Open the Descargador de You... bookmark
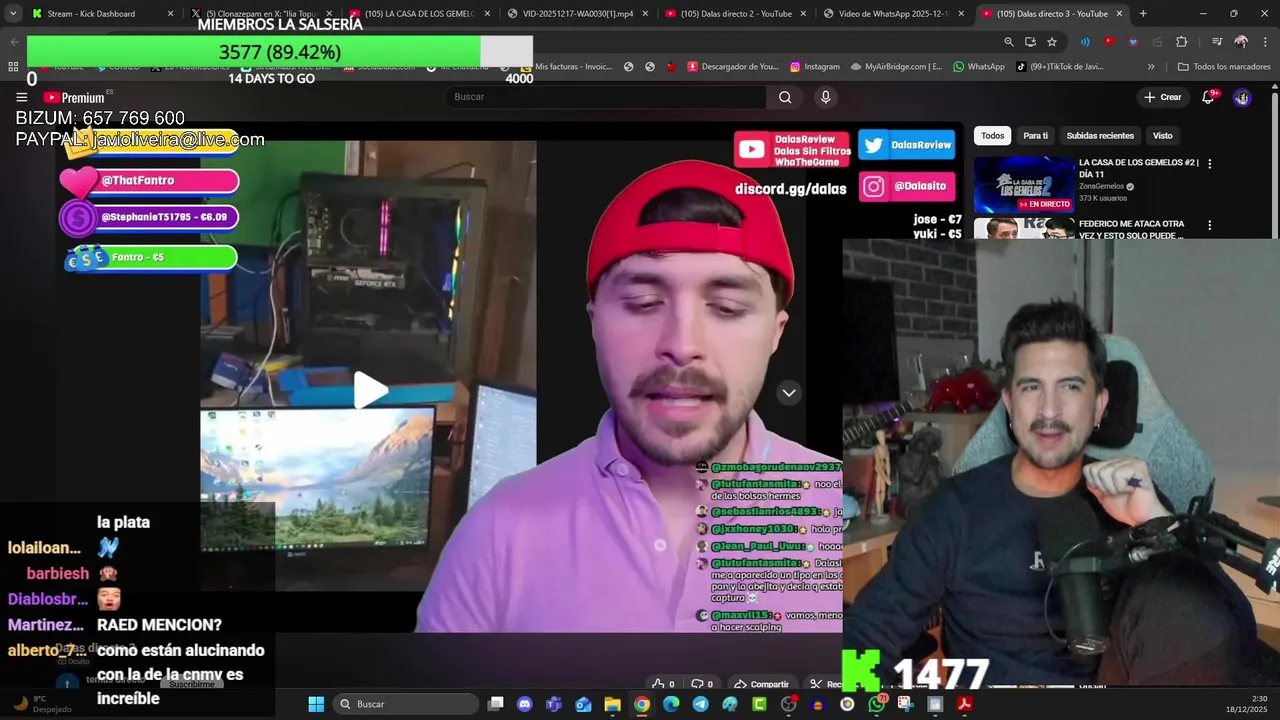Screen dimensions: 1280x720 [x=731, y=67]
